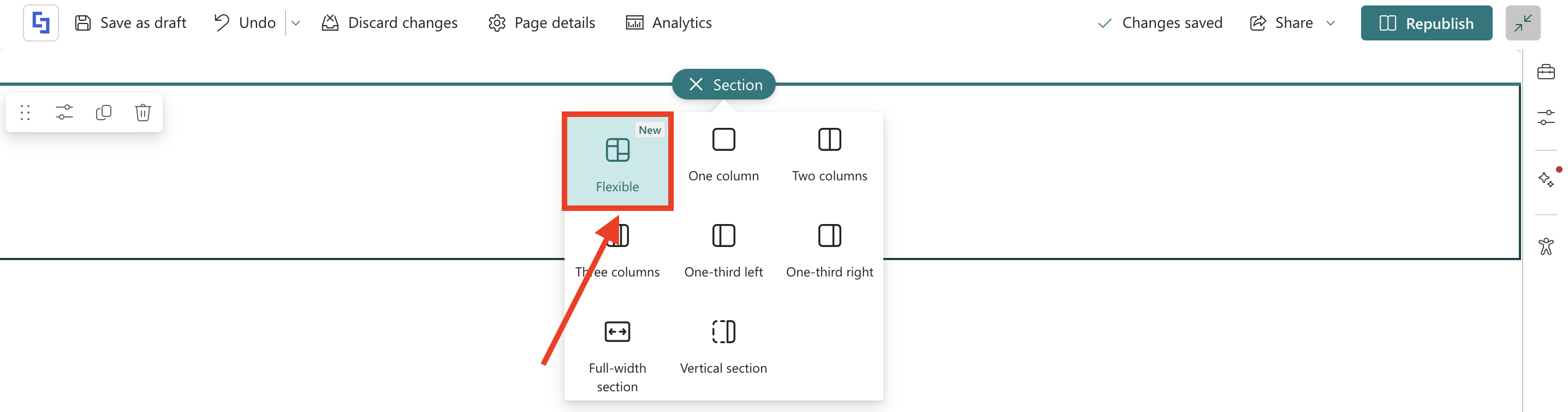The image size is (1568, 412).
Task: Open the accessibility assistant icon
Action: coord(1546,246)
